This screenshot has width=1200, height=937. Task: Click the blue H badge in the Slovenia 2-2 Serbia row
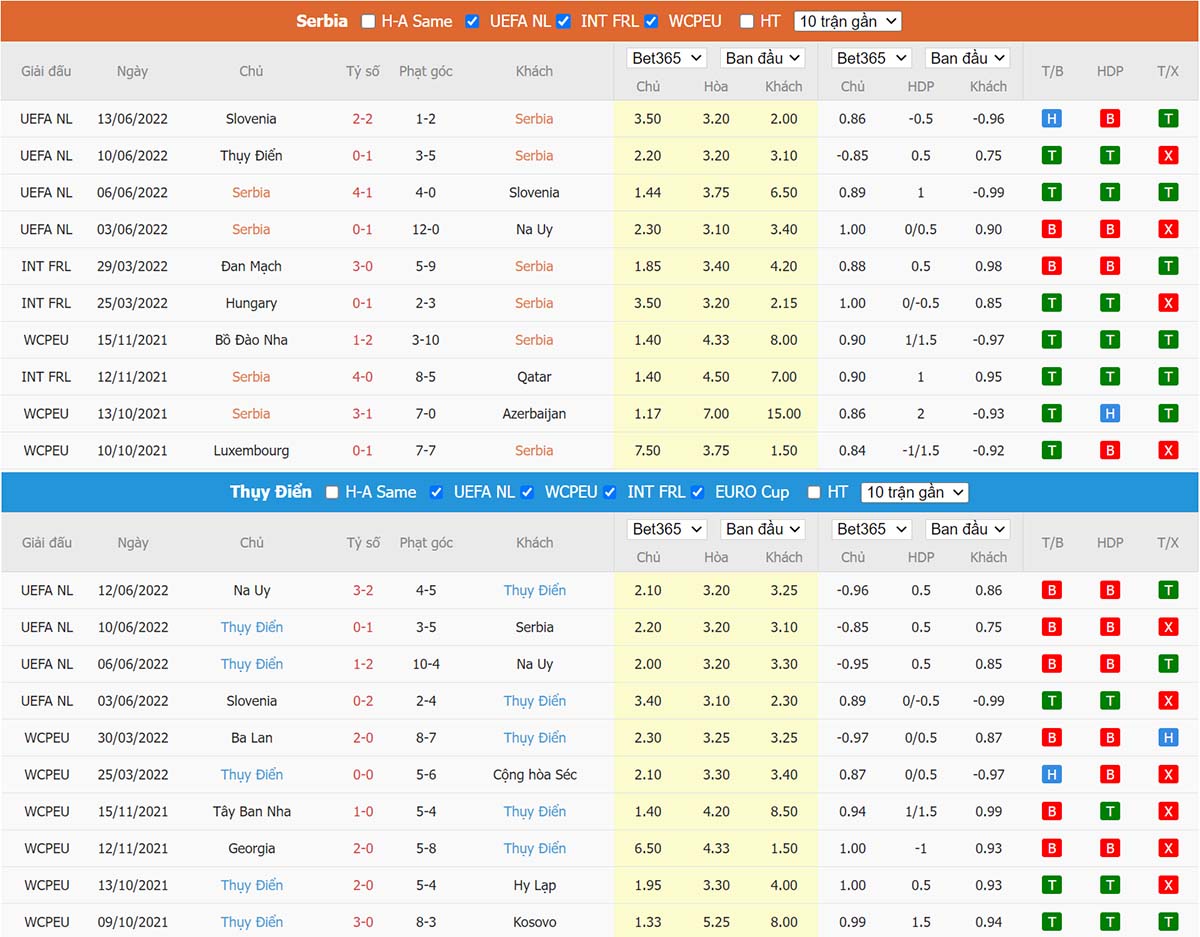tap(1051, 119)
